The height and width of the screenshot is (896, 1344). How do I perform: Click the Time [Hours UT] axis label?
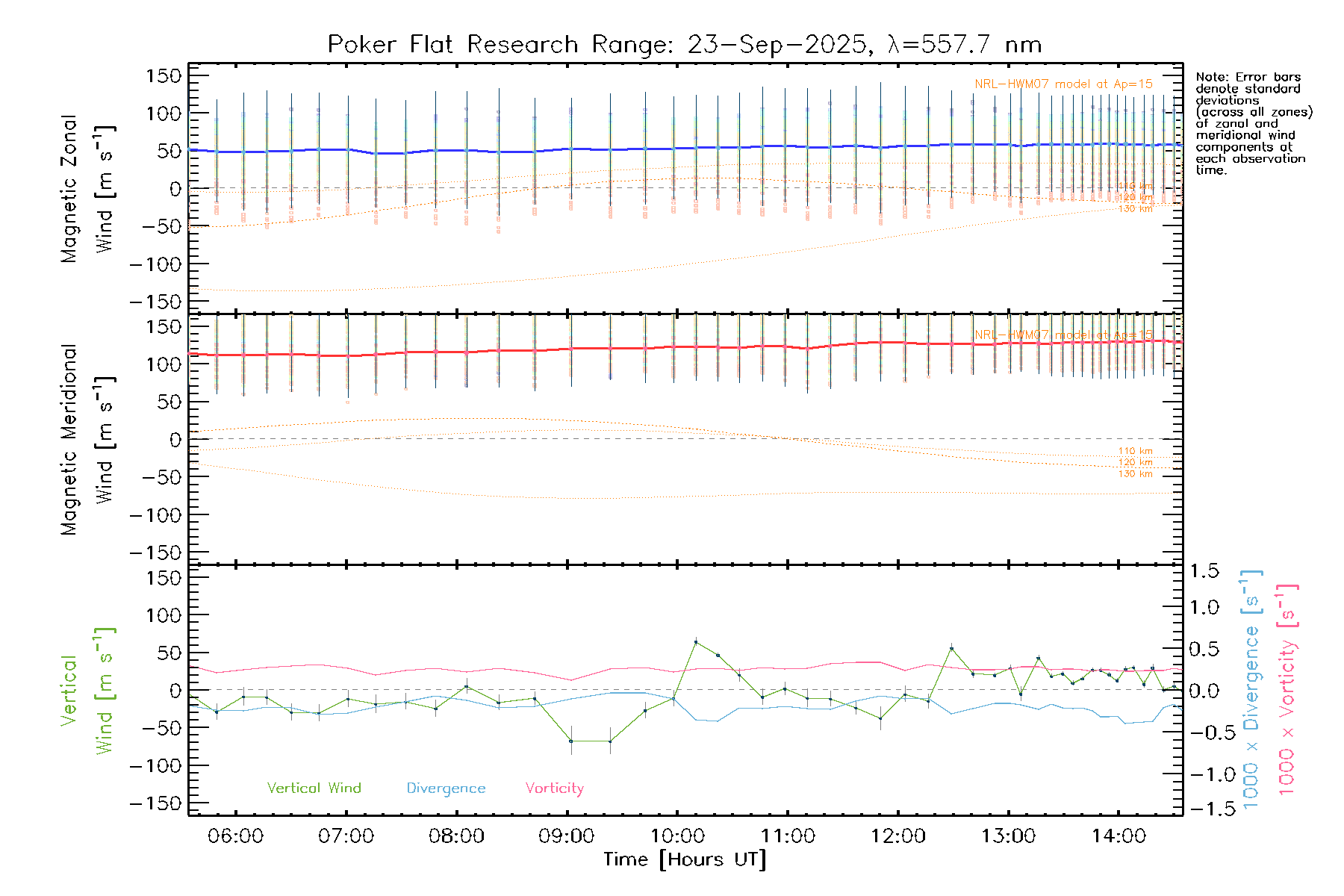(x=684, y=859)
